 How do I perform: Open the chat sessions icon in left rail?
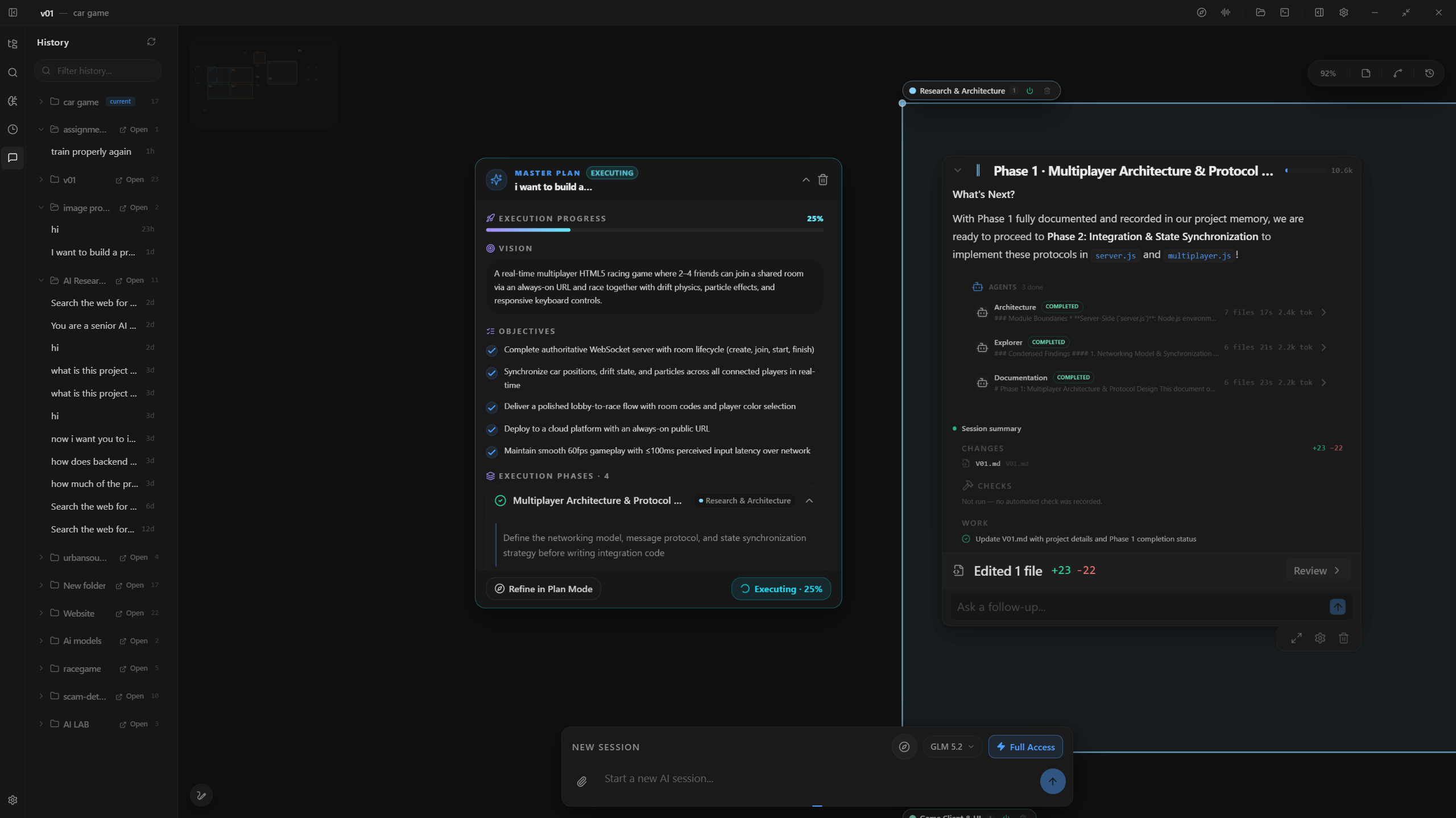[x=13, y=158]
